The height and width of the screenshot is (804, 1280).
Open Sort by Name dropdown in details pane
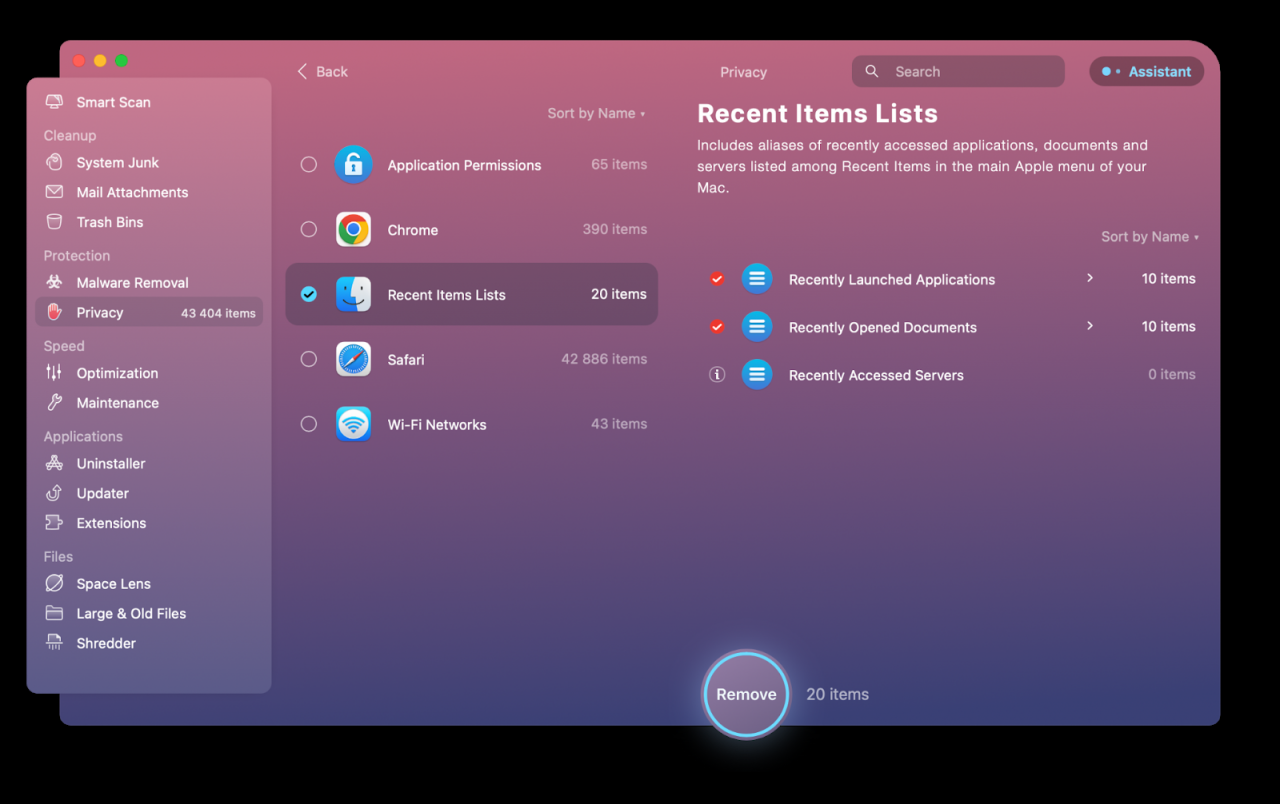[1150, 237]
